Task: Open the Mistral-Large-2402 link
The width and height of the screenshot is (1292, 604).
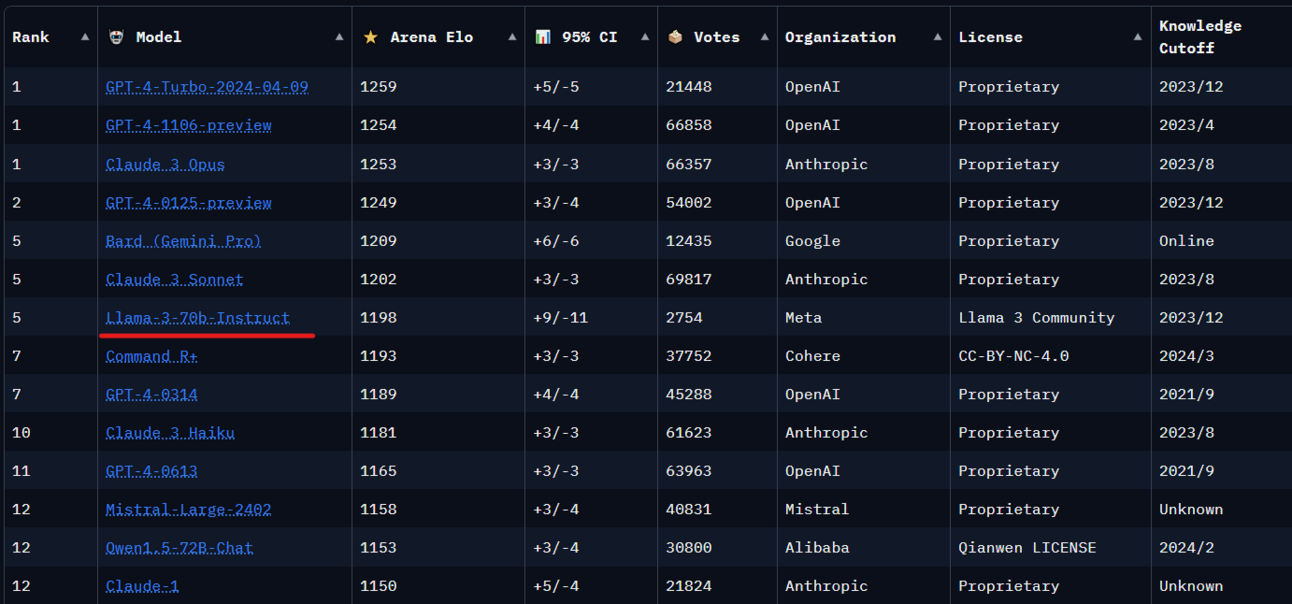Action: (x=188, y=510)
